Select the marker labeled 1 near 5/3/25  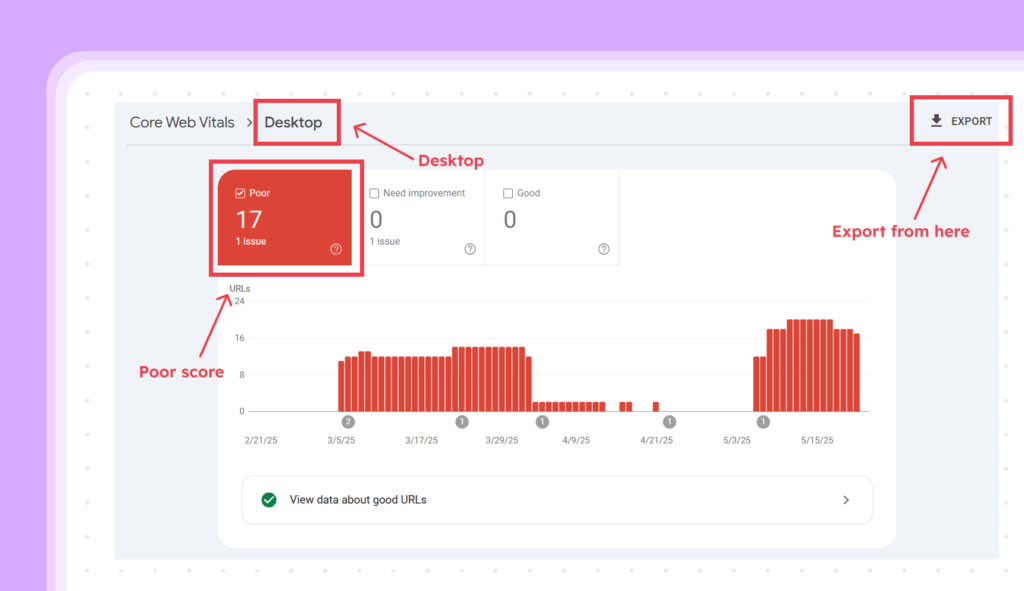(762, 421)
